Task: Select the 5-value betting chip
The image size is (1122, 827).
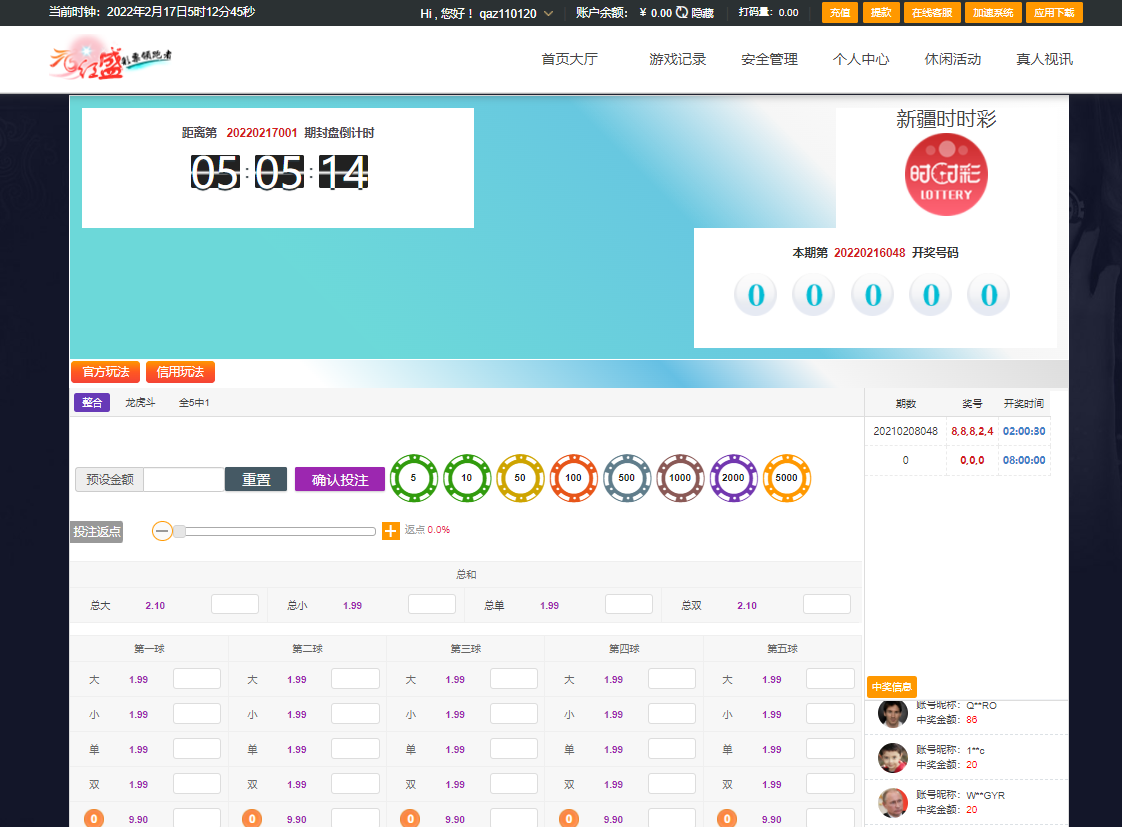Action: click(x=414, y=478)
